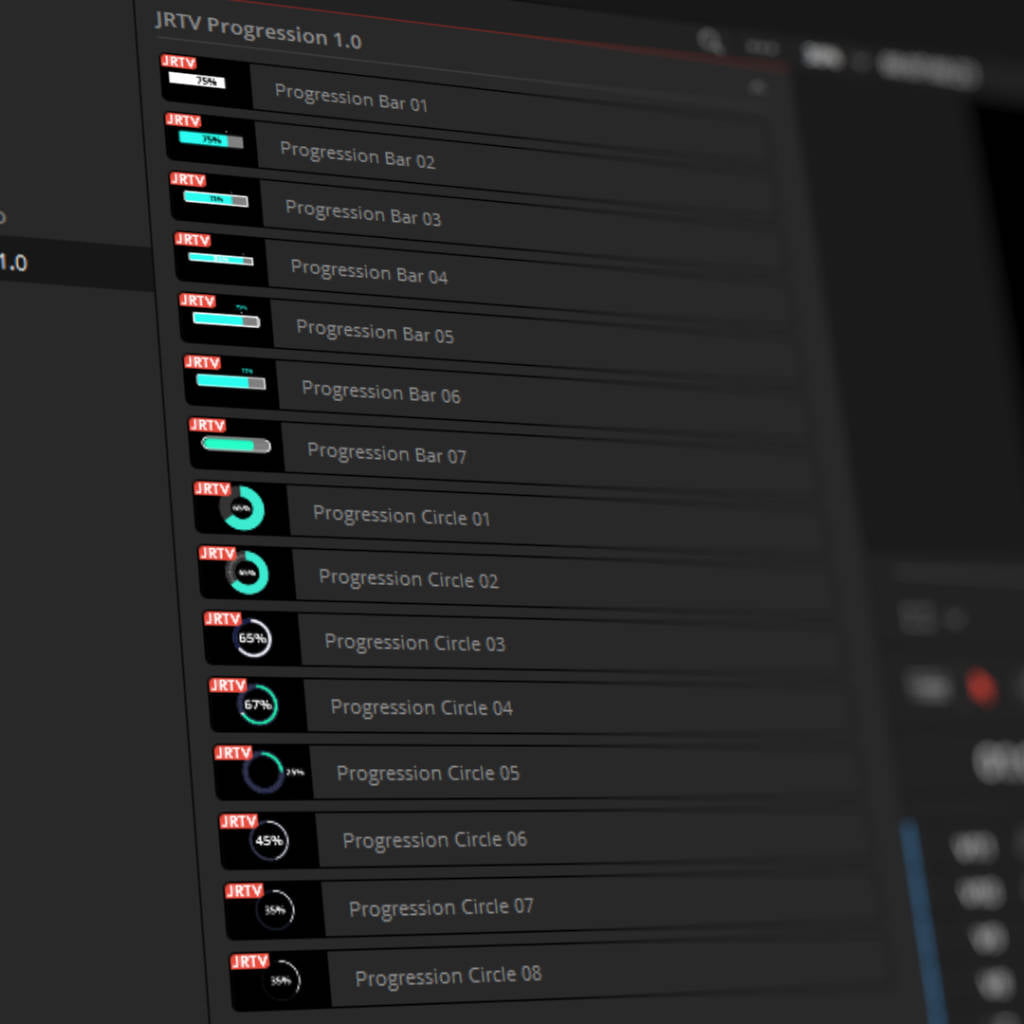Viewport: 1024px width, 1024px height.
Task: Click the 'Progression Bar 06' label
Action: (x=381, y=392)
